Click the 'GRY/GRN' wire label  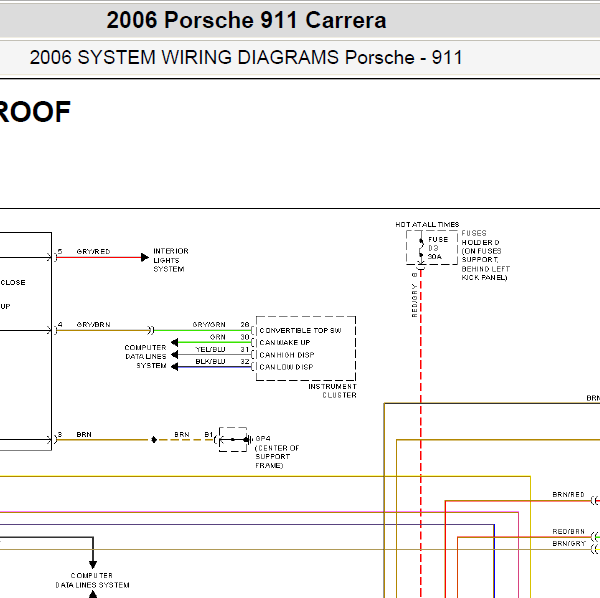(x=209, y=324)
